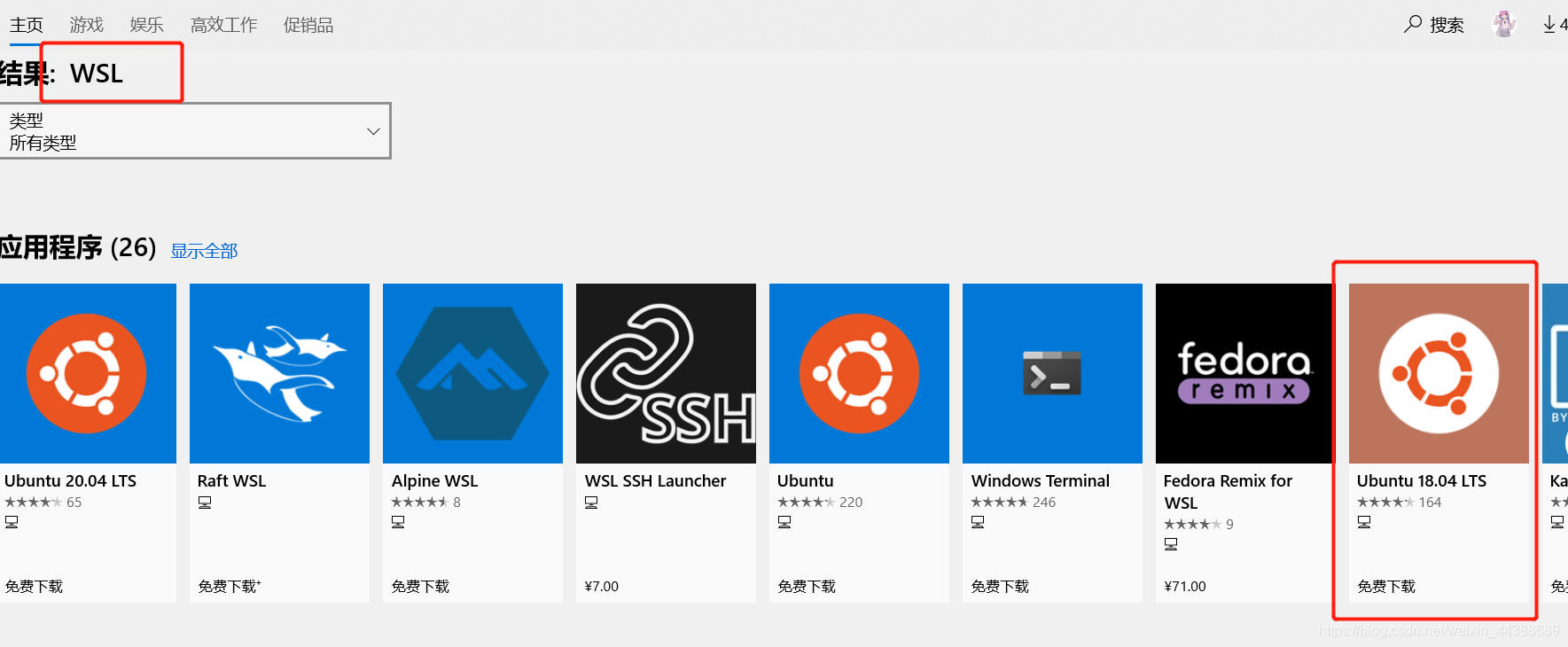Open Ubuntu 20.04 LTS app tile icon

[87, 373]
